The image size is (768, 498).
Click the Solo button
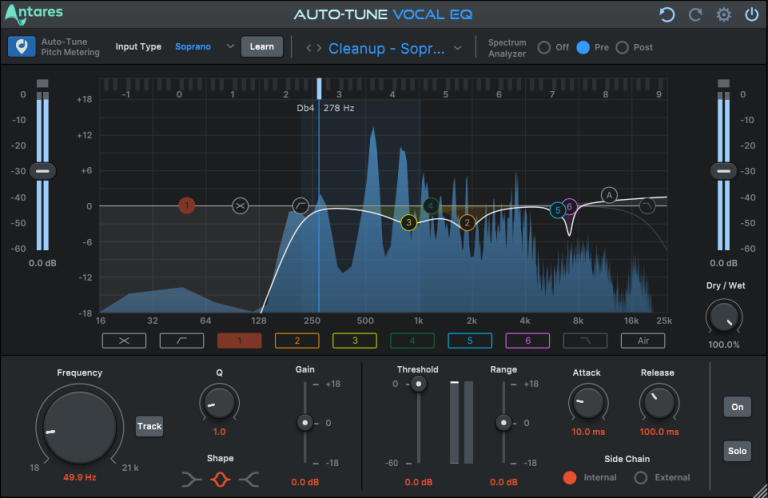click(737, 451)
